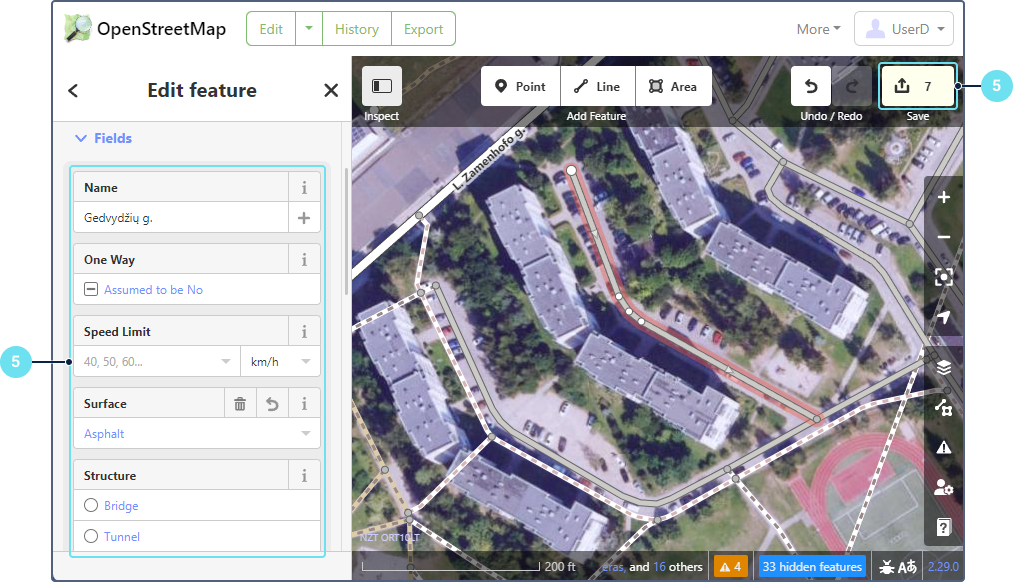Open the More menu

(818, 29)
